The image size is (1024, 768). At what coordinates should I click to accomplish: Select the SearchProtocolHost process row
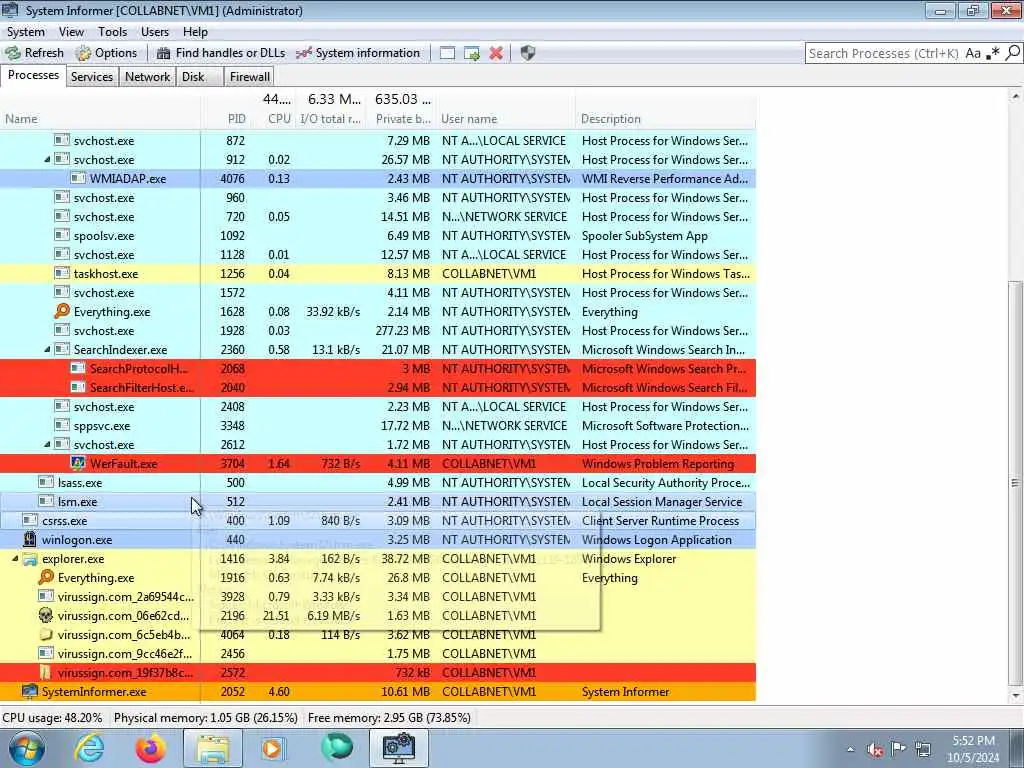pyautogui.click(x=377, y=368)
